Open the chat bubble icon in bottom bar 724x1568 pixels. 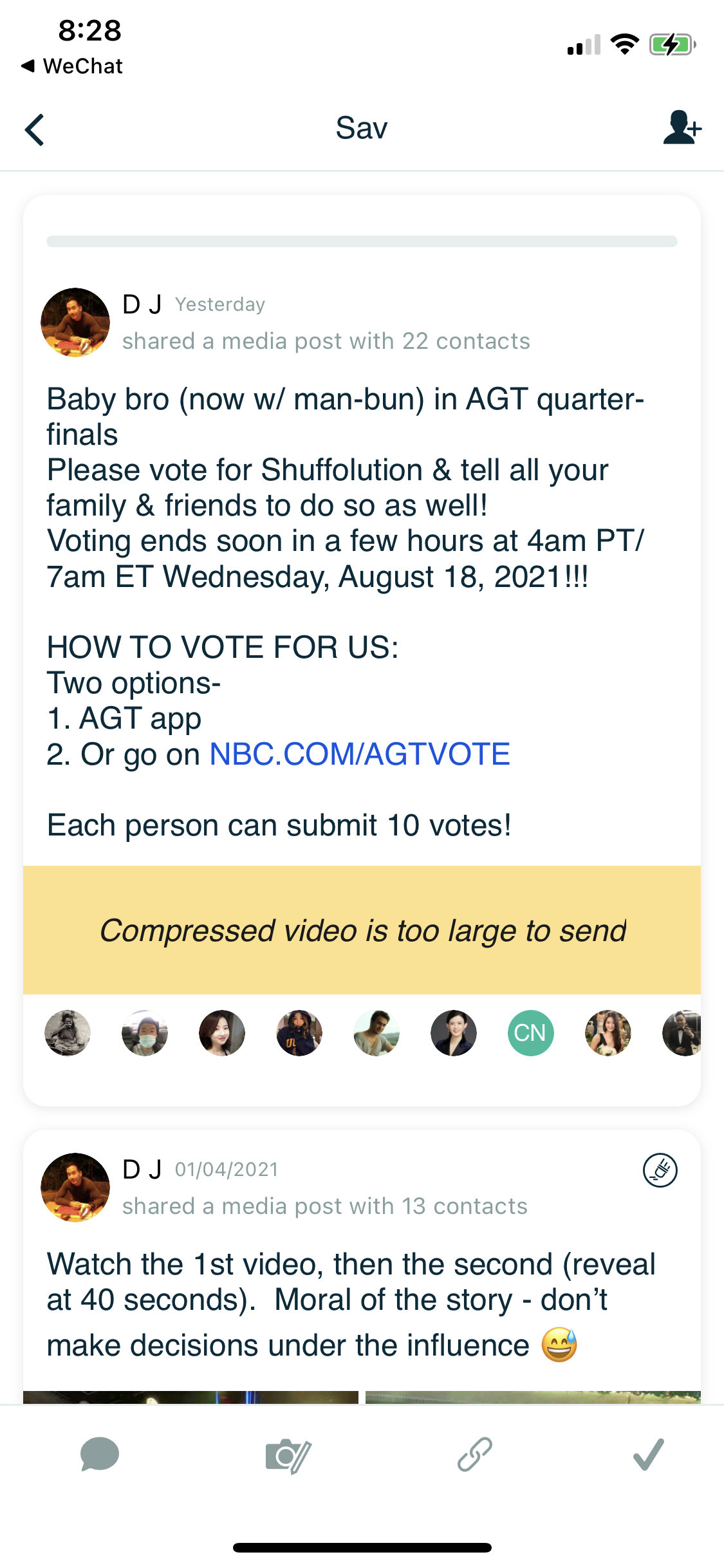[100, 1455]
